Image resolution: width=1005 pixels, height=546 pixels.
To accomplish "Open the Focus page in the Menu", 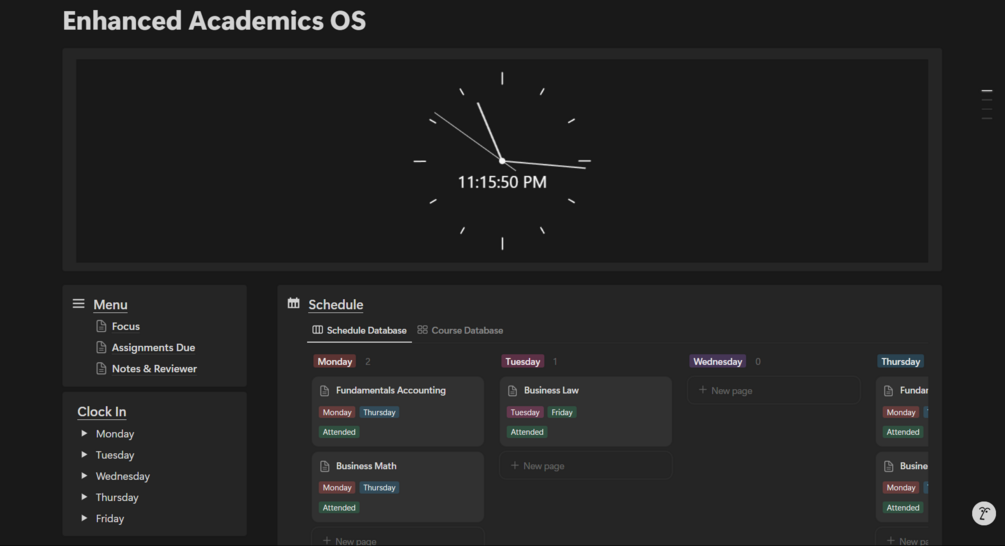I will click(126, 326).
